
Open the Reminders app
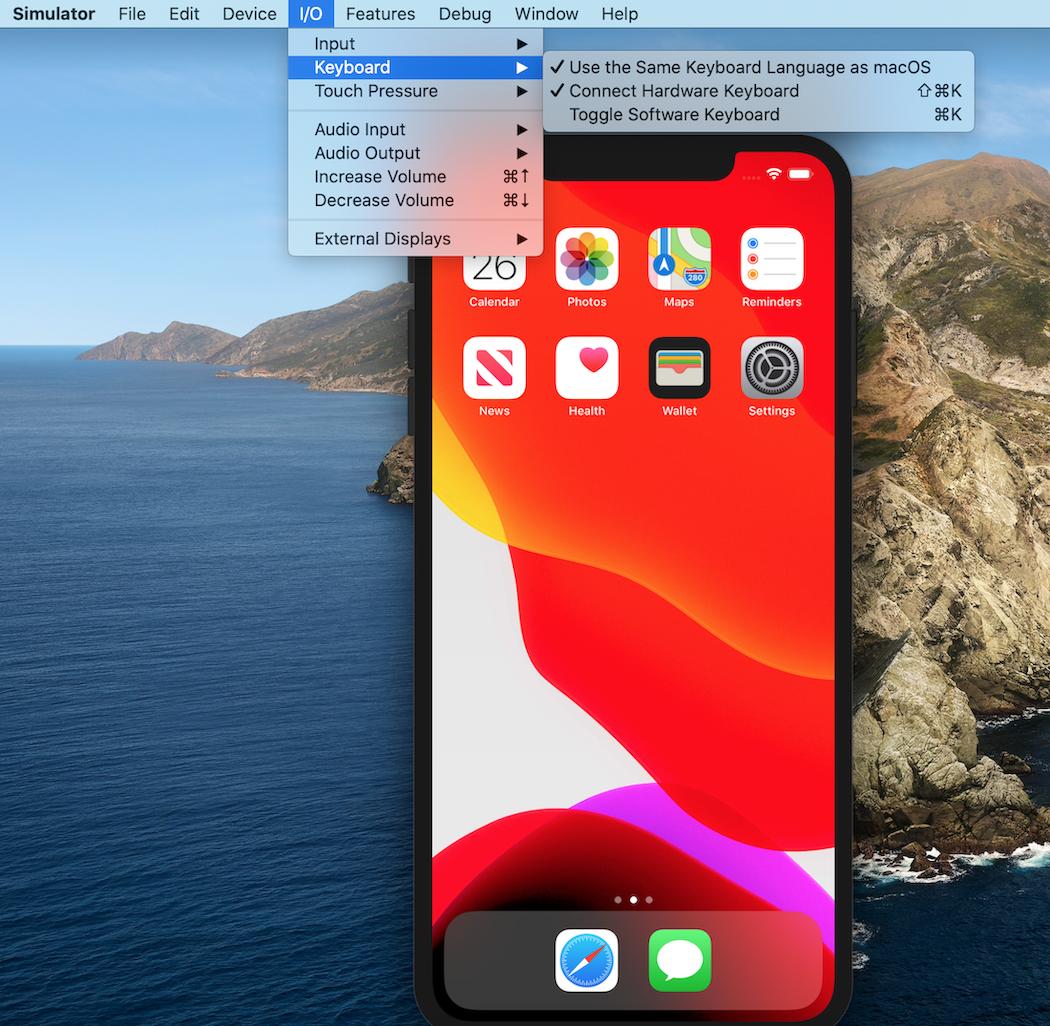click(x=771, y=259)
